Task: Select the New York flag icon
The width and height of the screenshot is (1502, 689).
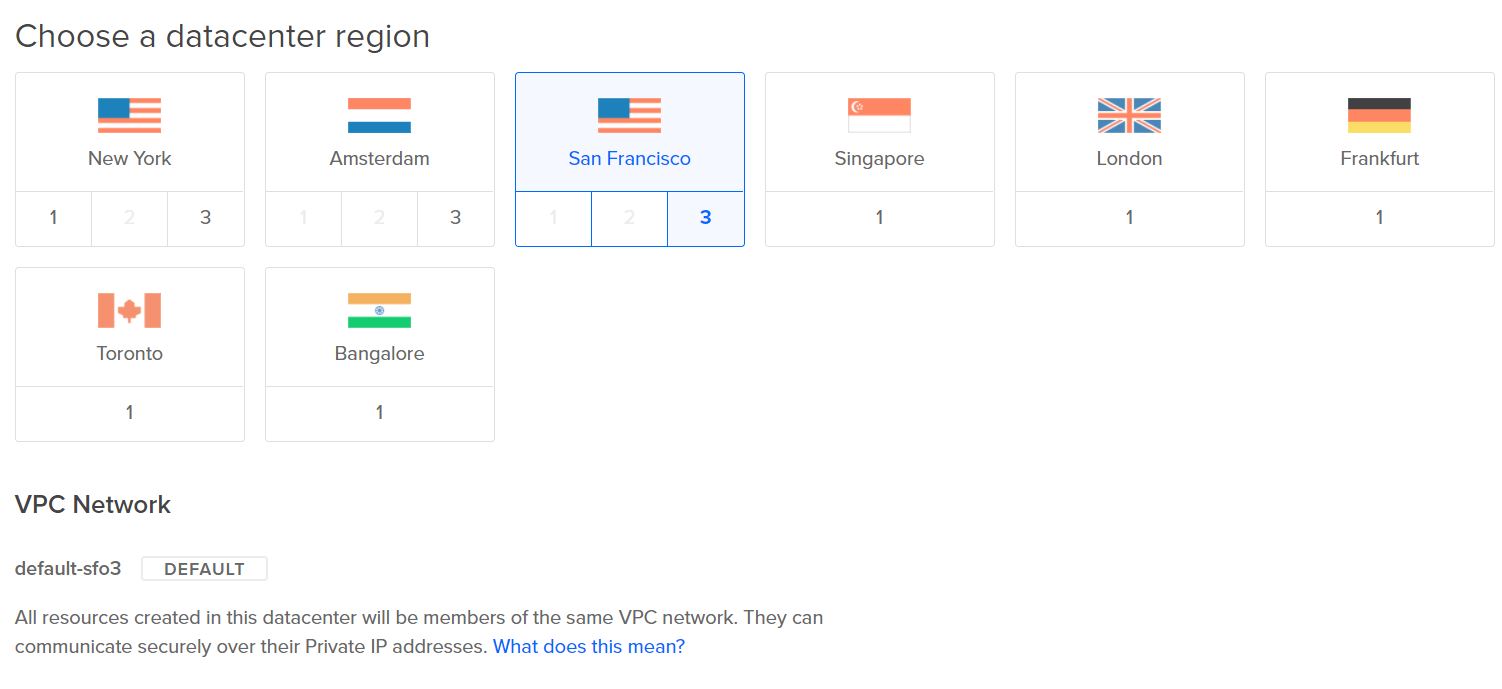Action: coord(129,115)
